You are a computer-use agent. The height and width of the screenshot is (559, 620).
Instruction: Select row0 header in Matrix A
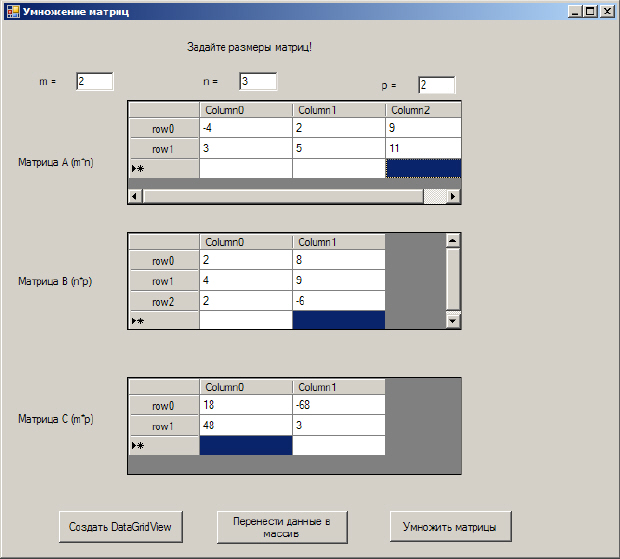click(x=164, y=128)
